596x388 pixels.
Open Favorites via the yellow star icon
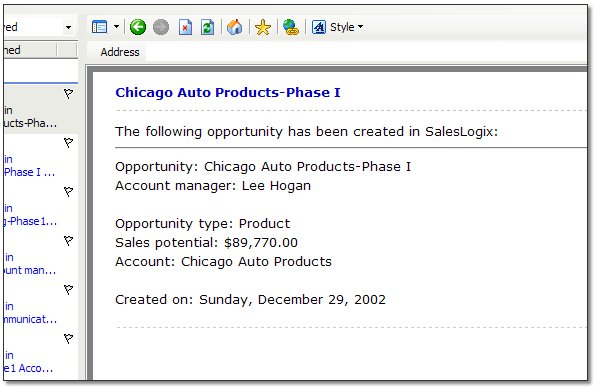[263, 27]
